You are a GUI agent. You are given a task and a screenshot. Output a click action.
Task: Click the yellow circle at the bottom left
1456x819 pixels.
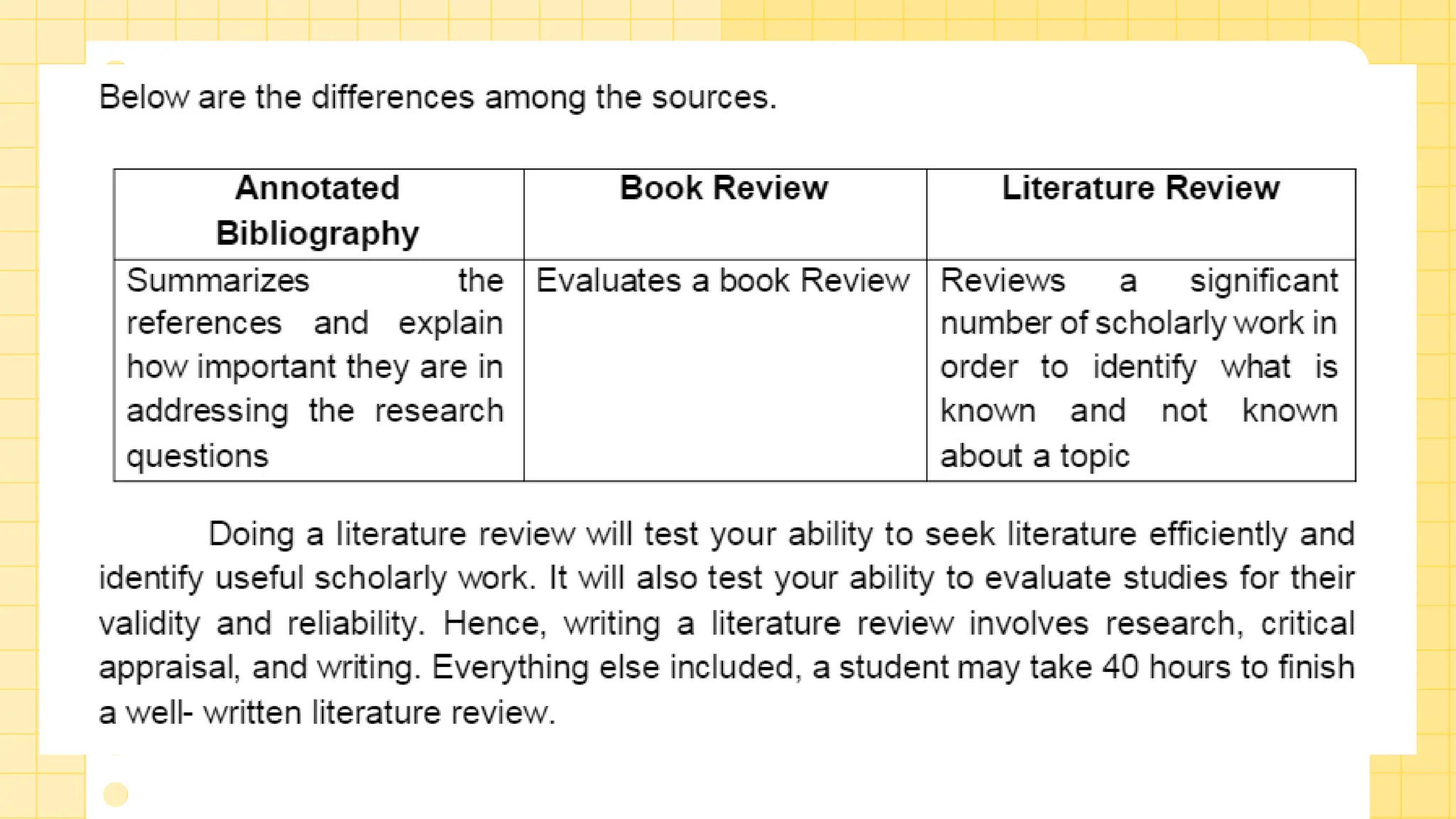(116, 794)
